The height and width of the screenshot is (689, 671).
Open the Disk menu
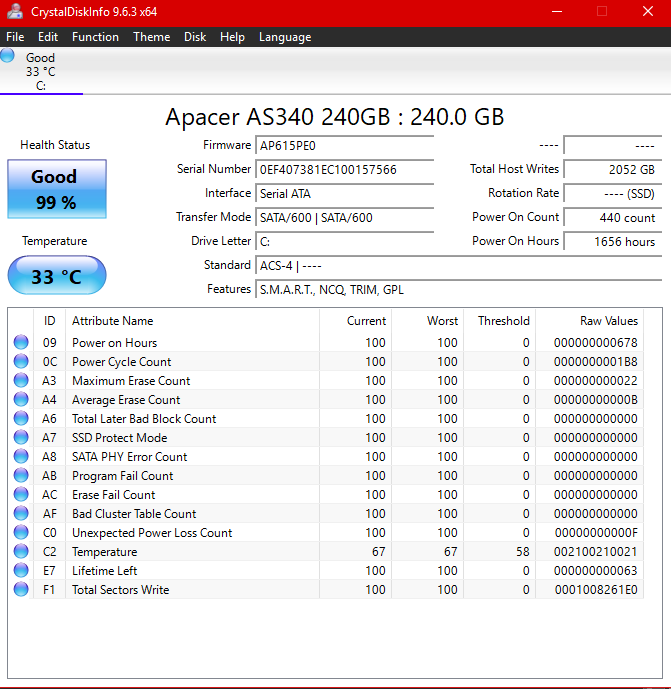point(195,37)
